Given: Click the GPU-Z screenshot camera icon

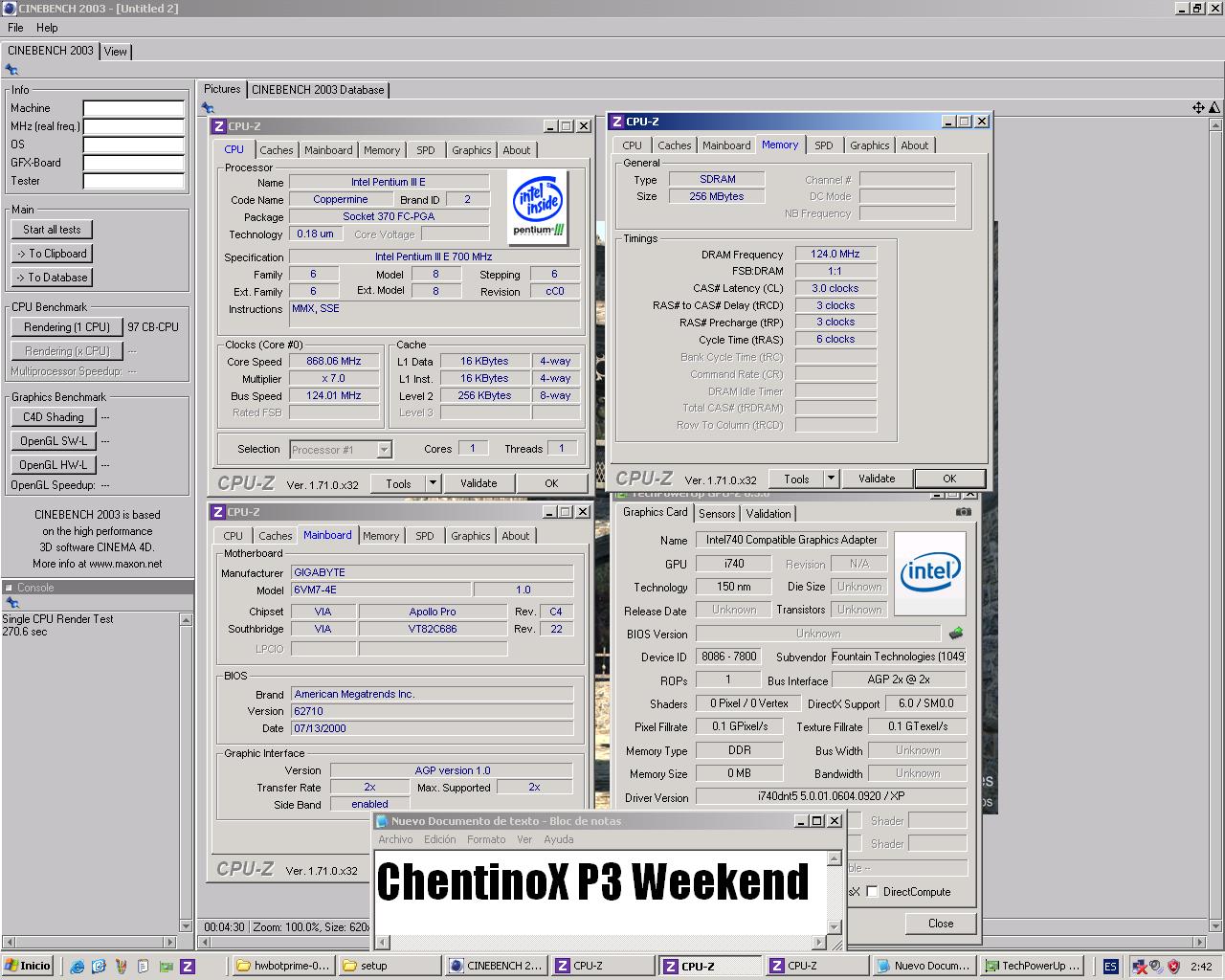Looking at the screenshot, I should click(963, 511).
